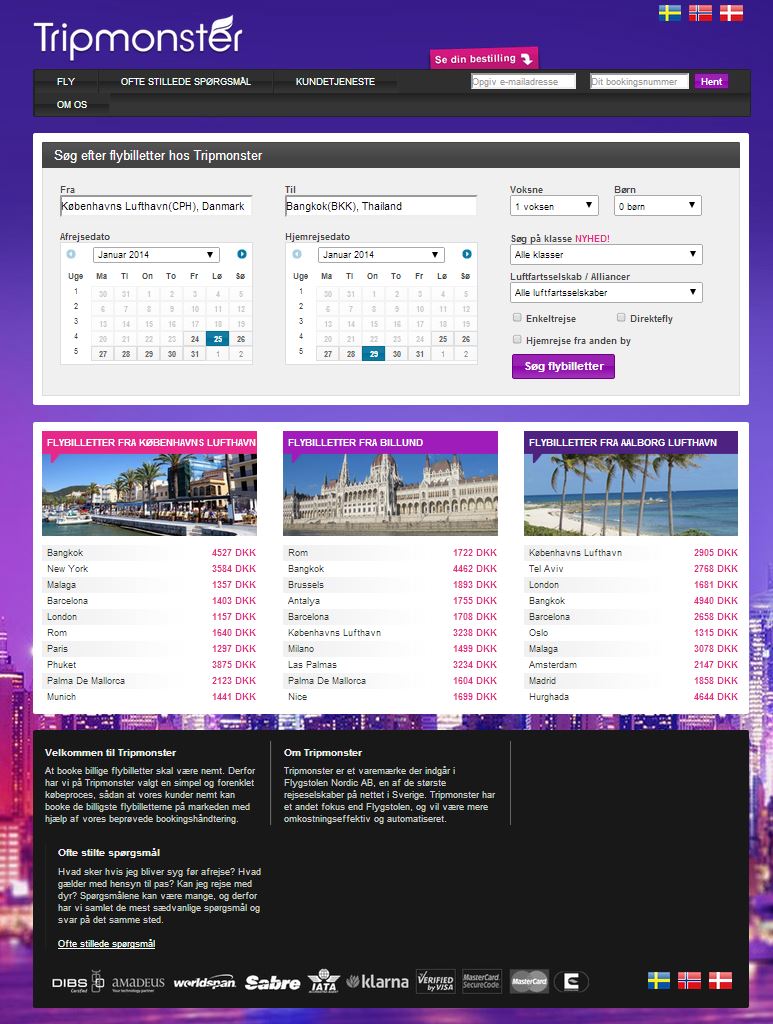Open OFTE STILLEDE SPØRGSMÅL menu item

click(x=185, y=82)
